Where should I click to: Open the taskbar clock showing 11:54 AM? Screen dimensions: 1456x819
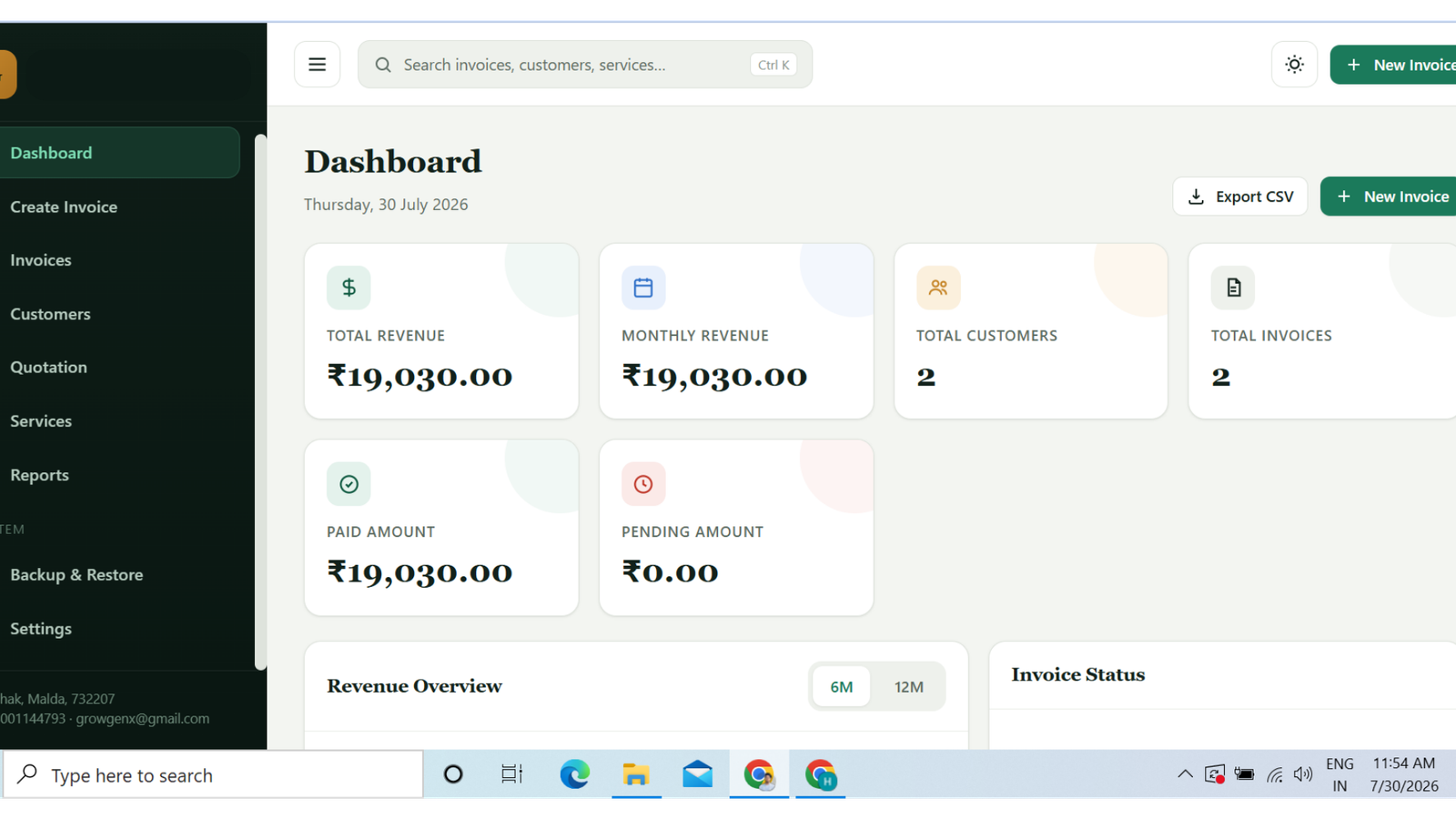pyautogui.click(x=1404, y=774)
